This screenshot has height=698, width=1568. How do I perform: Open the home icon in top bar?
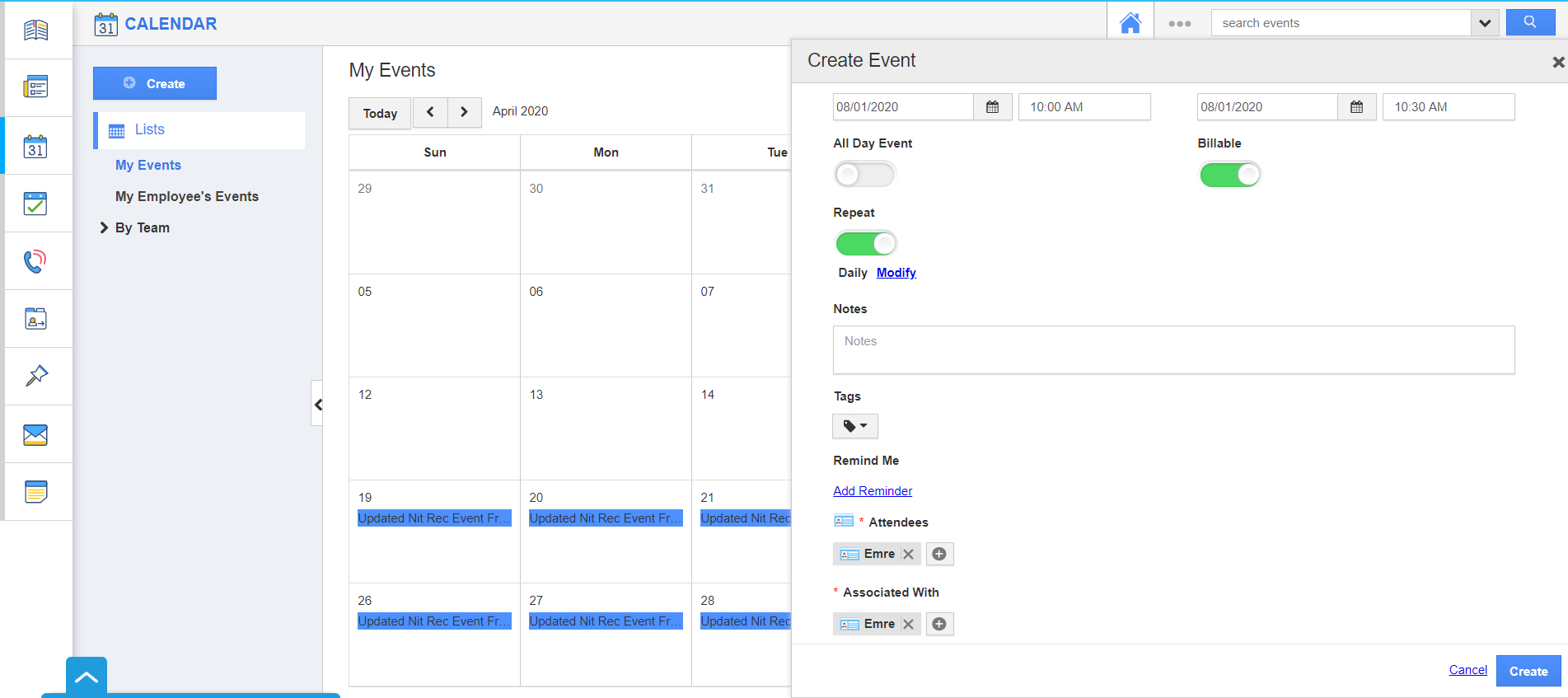(x=1130, y=23)
